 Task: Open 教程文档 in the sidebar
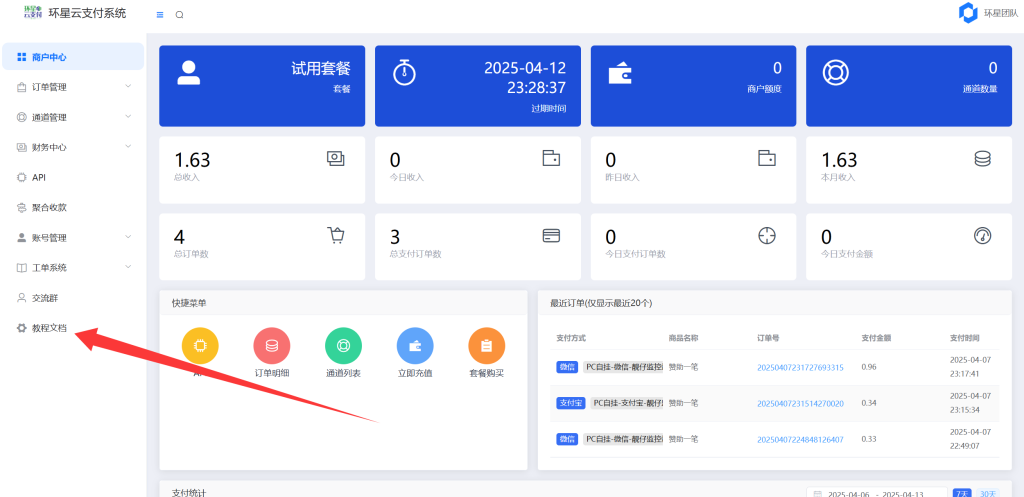point(49,328)
